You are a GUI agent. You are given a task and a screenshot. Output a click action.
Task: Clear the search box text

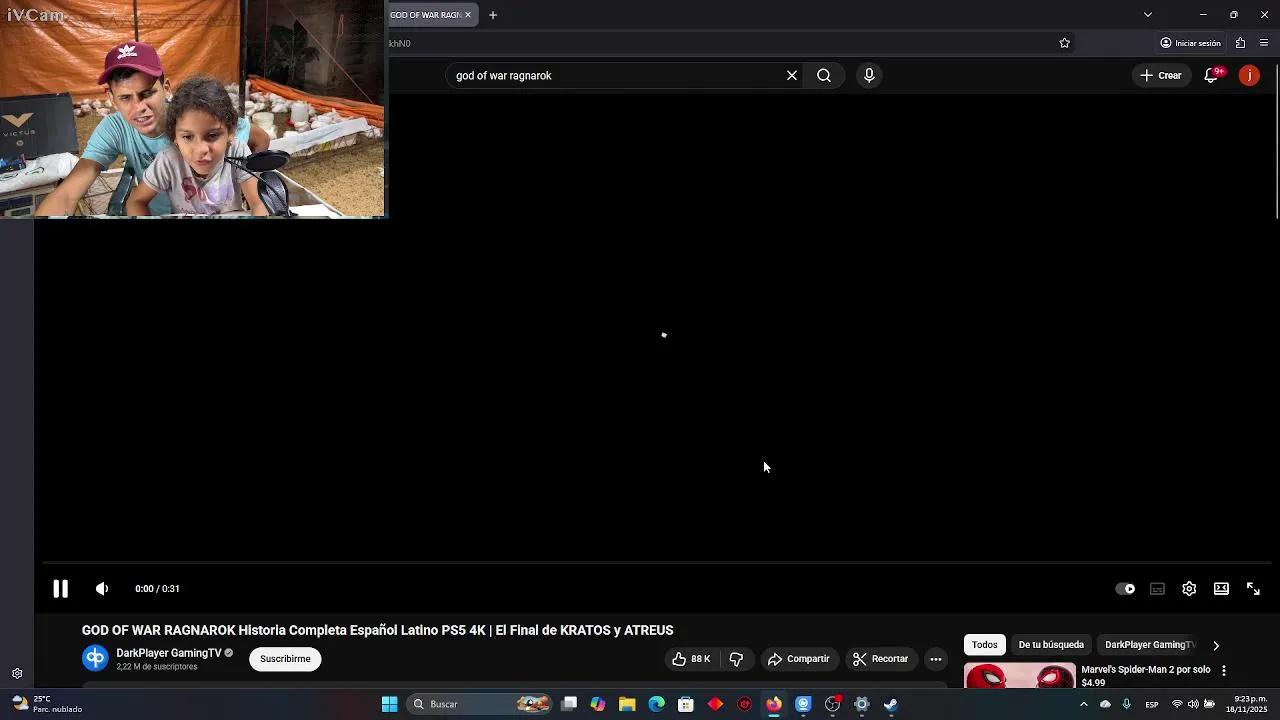[x=792, y=75]
